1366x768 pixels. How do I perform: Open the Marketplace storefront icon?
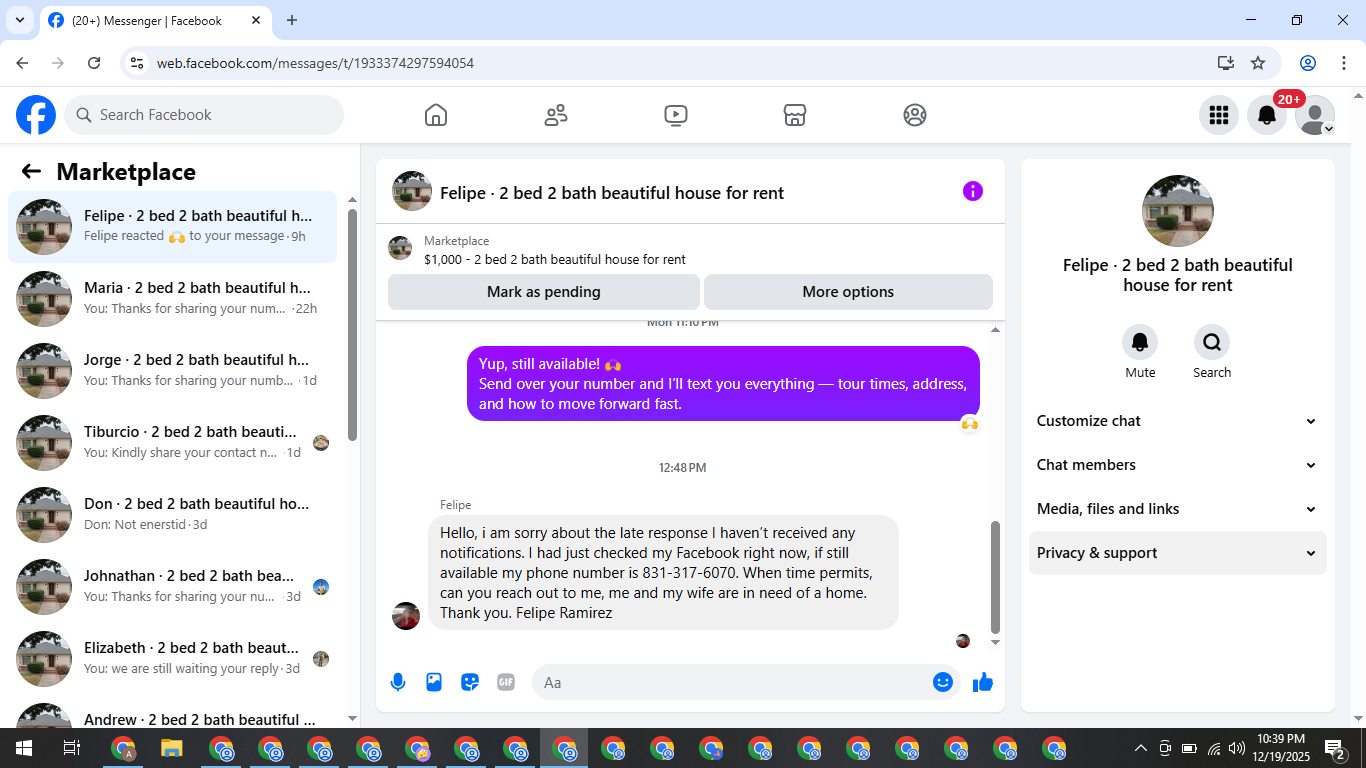click(795, 115)
